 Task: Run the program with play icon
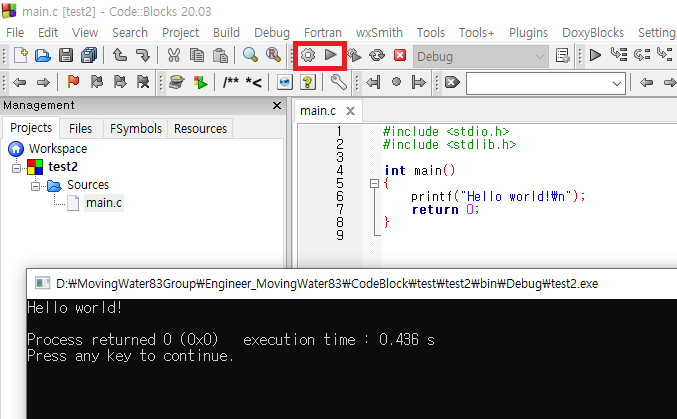coord(331,55)
